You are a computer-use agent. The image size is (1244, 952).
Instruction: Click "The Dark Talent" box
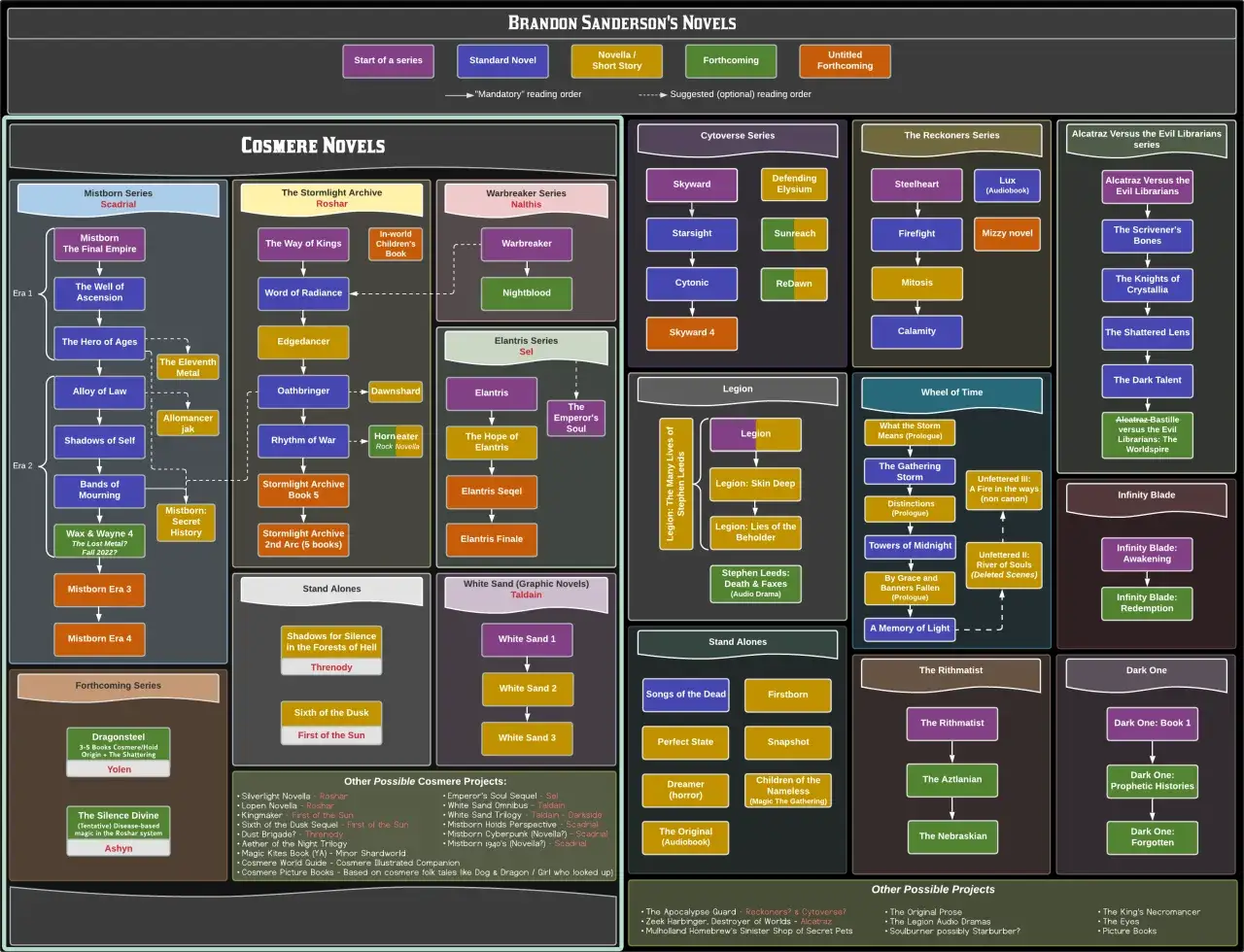coord(1147,381)
